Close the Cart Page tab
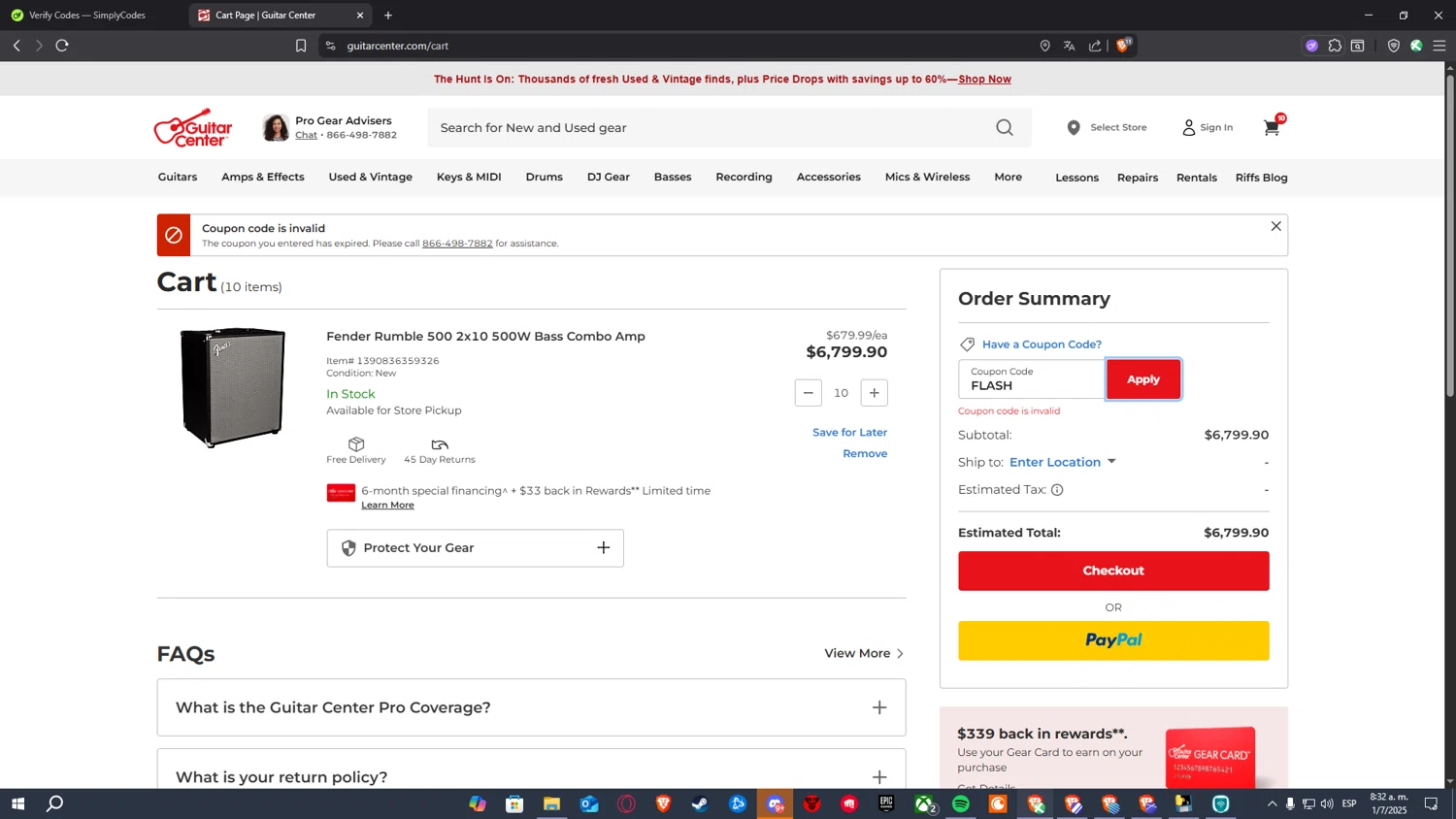Screen dimensions: 1456x819 pos(360,16)
